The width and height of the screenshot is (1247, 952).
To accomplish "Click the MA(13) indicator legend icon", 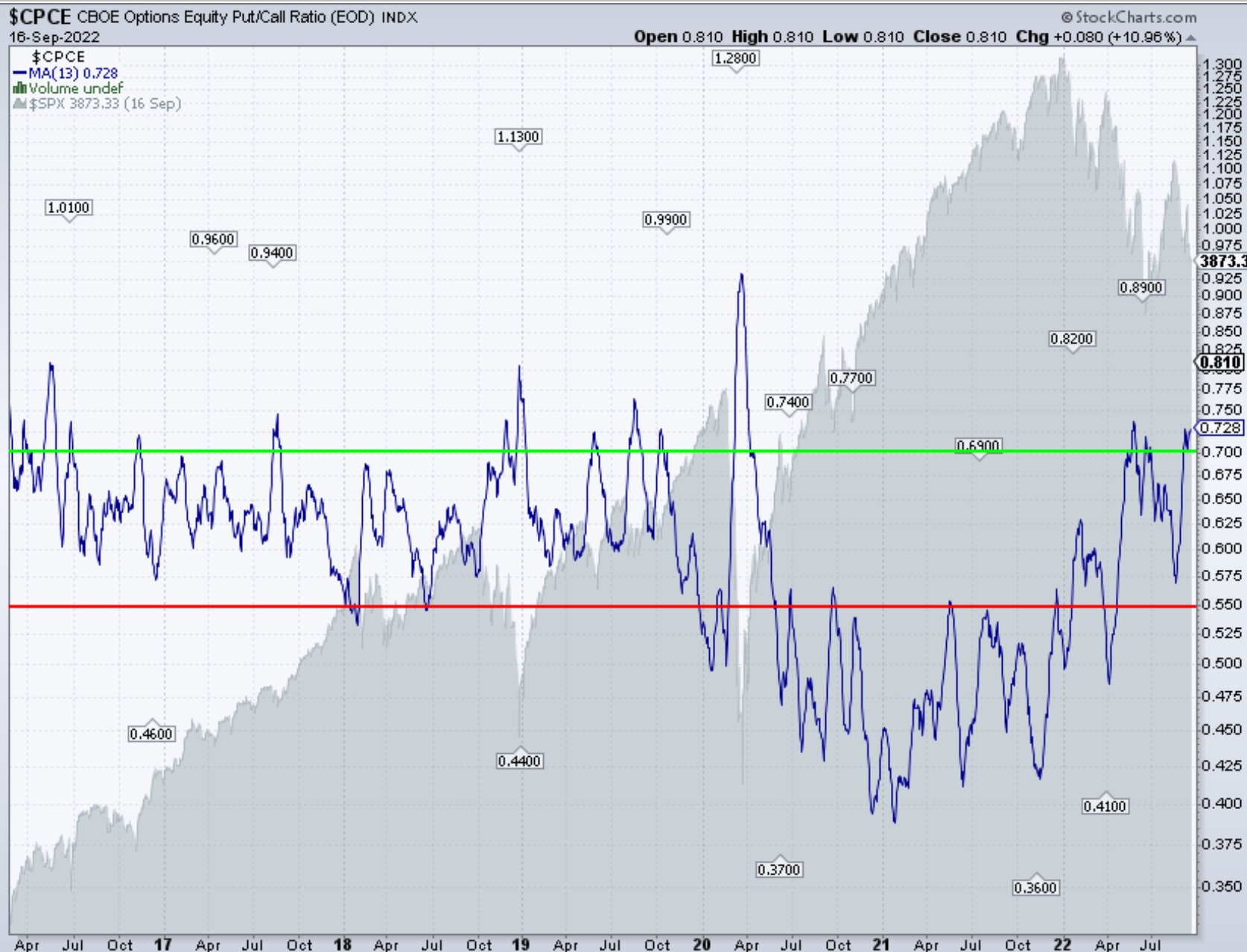I will pos(18,74).
